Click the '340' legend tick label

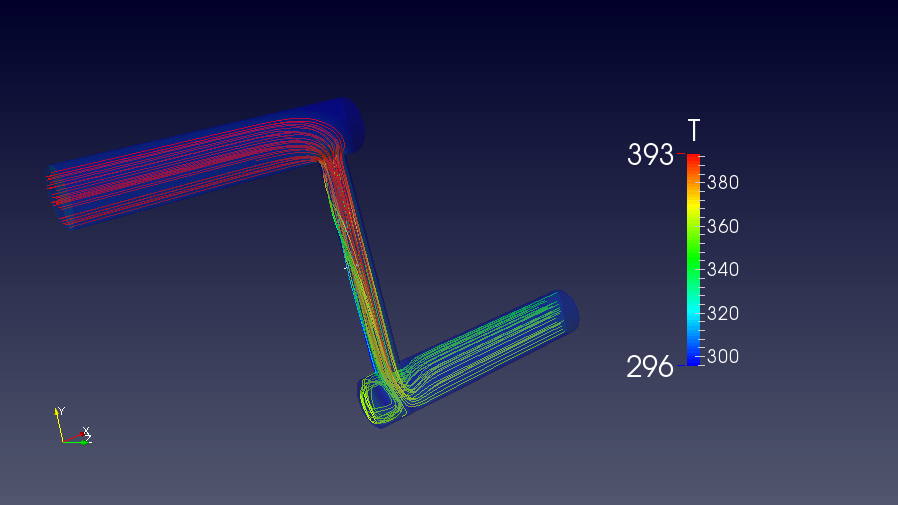coord(723,269)
